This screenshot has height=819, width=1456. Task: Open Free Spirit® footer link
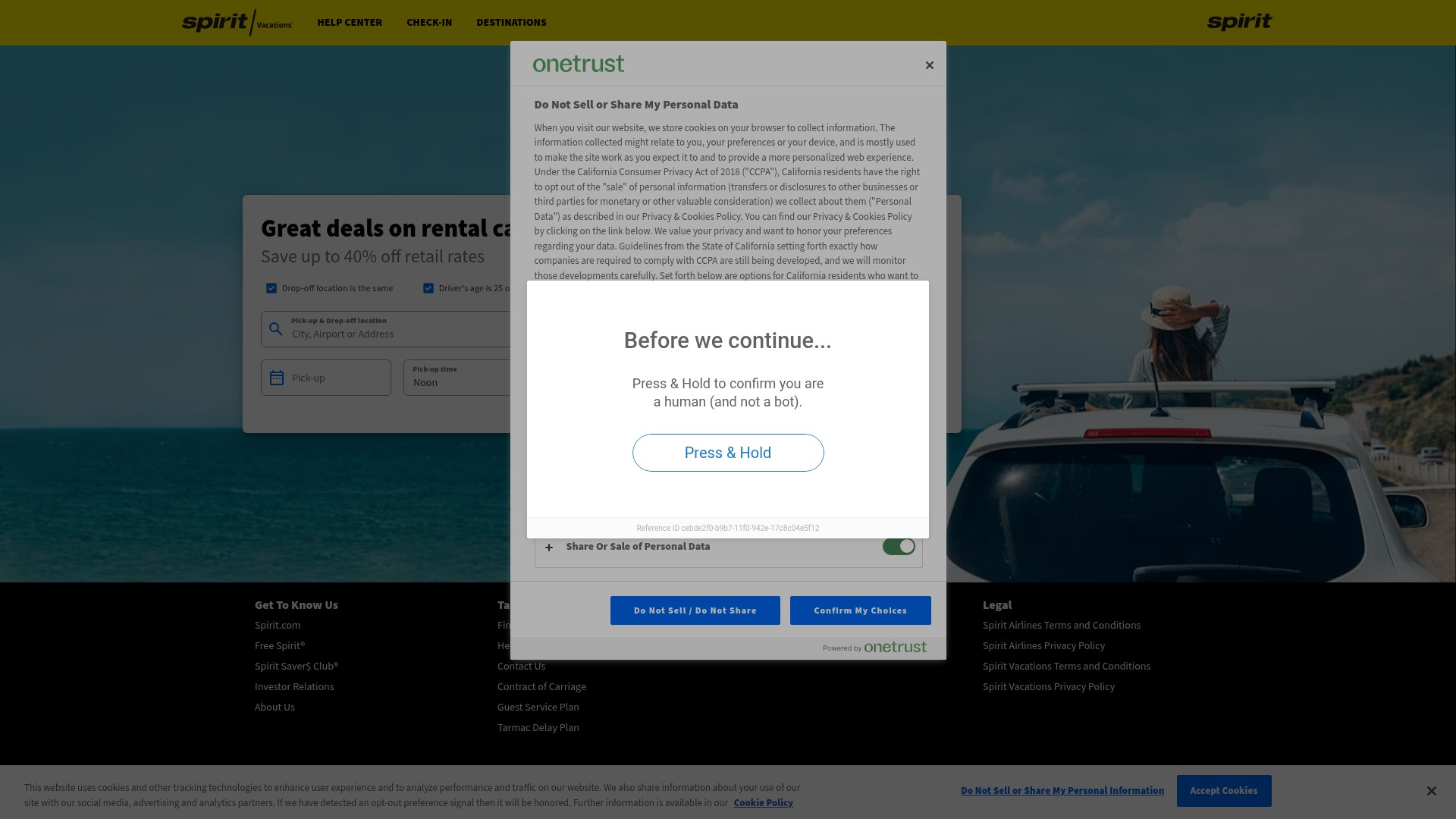(280, 646)
